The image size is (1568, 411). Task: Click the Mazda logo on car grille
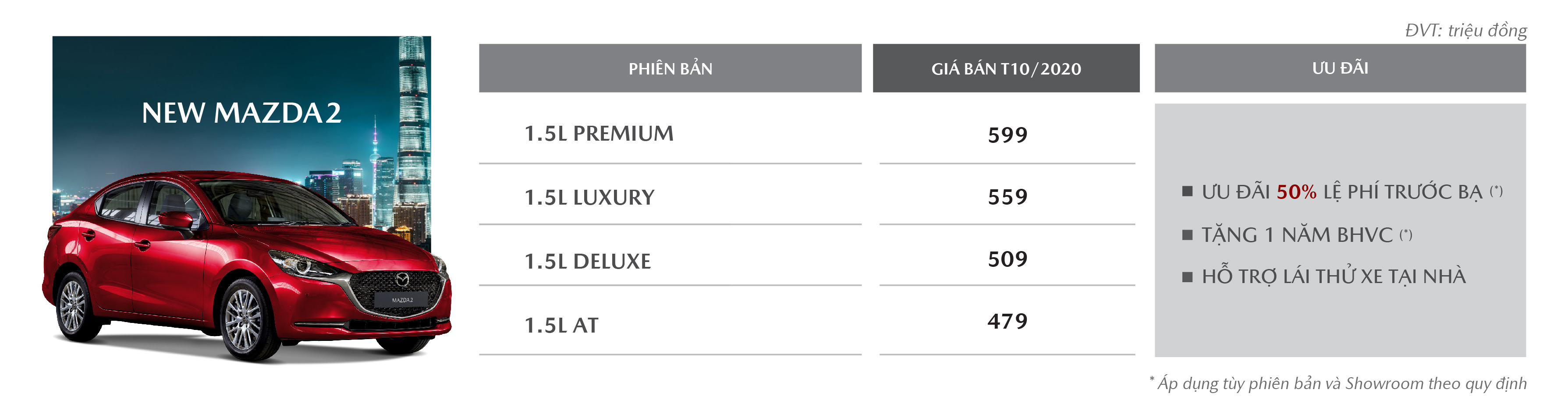(402, 280)
